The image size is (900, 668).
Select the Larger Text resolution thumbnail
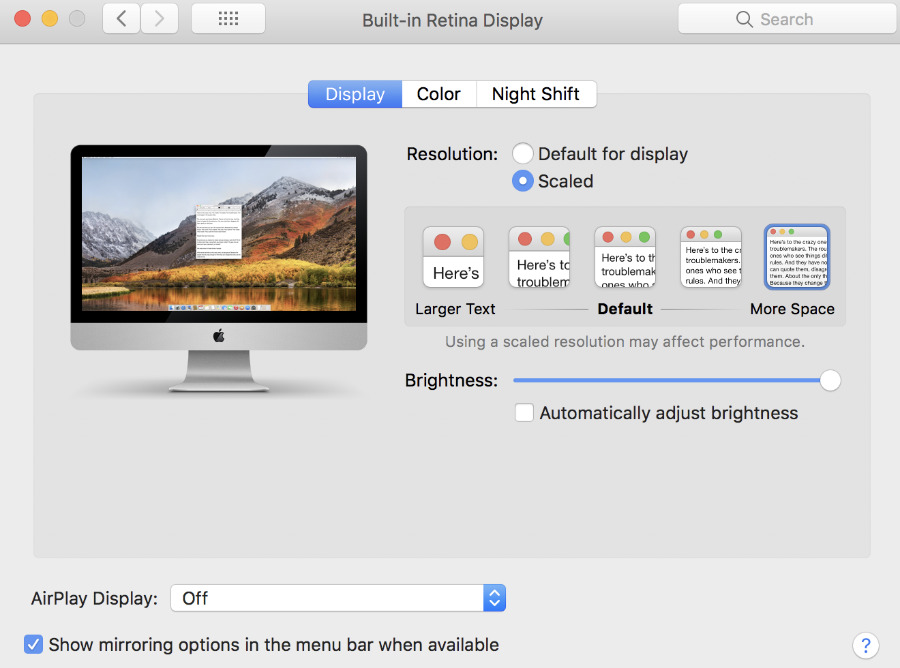453,257
